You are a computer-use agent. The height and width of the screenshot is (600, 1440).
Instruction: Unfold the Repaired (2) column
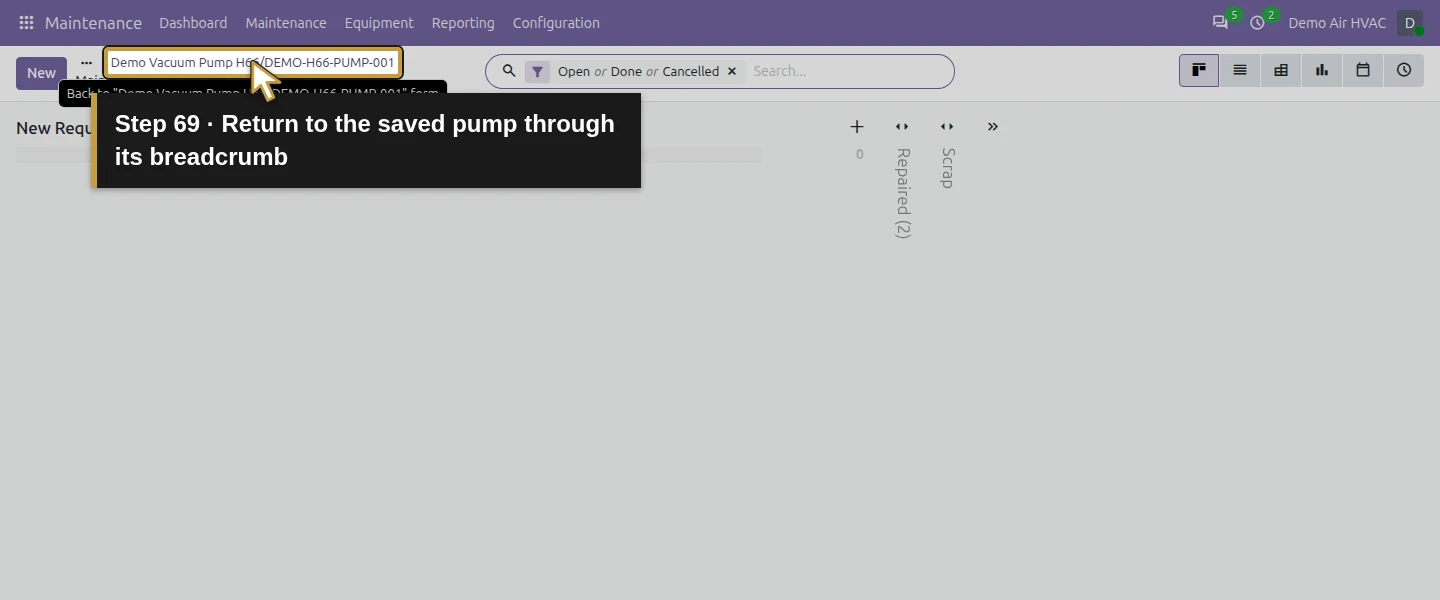pos(902,127)
